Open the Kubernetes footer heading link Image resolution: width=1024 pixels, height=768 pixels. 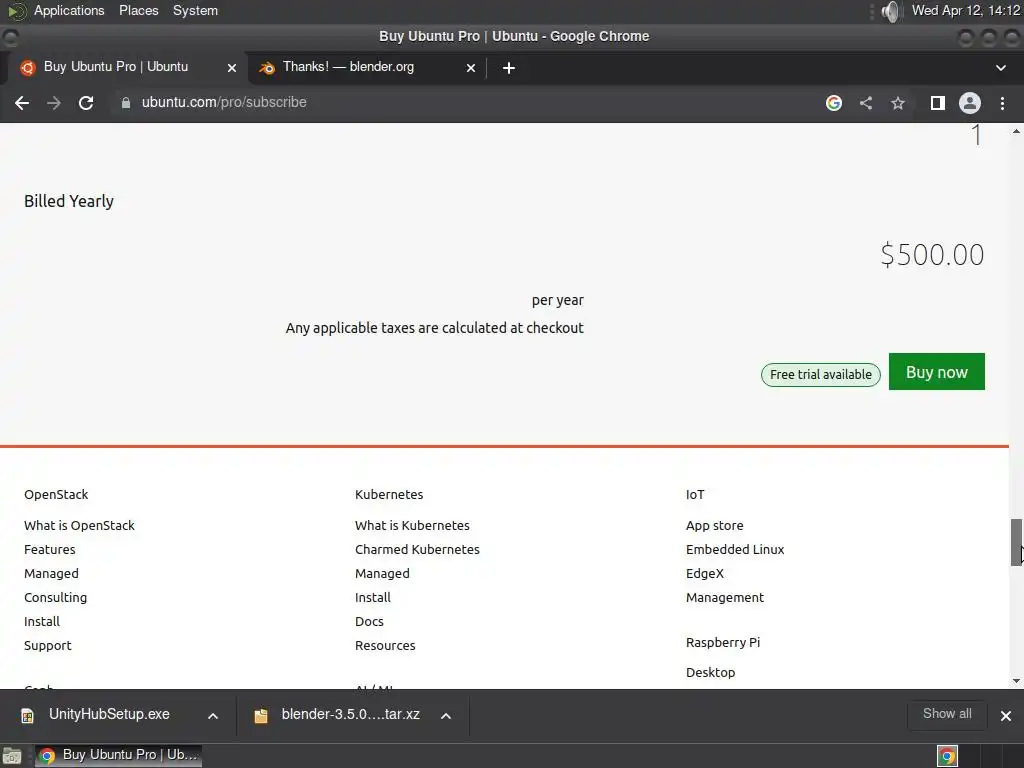click(x=389, y=494)
